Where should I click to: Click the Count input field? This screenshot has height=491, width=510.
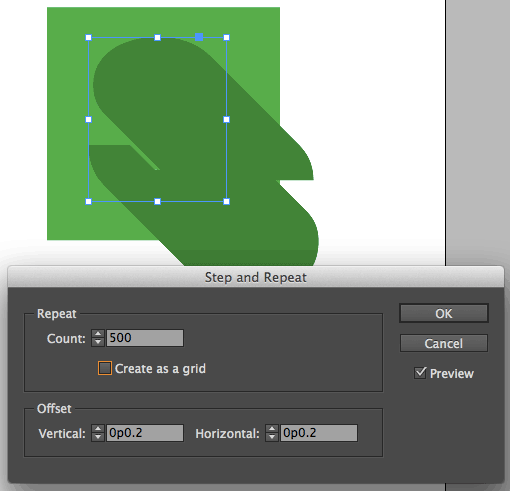[145, 338]
